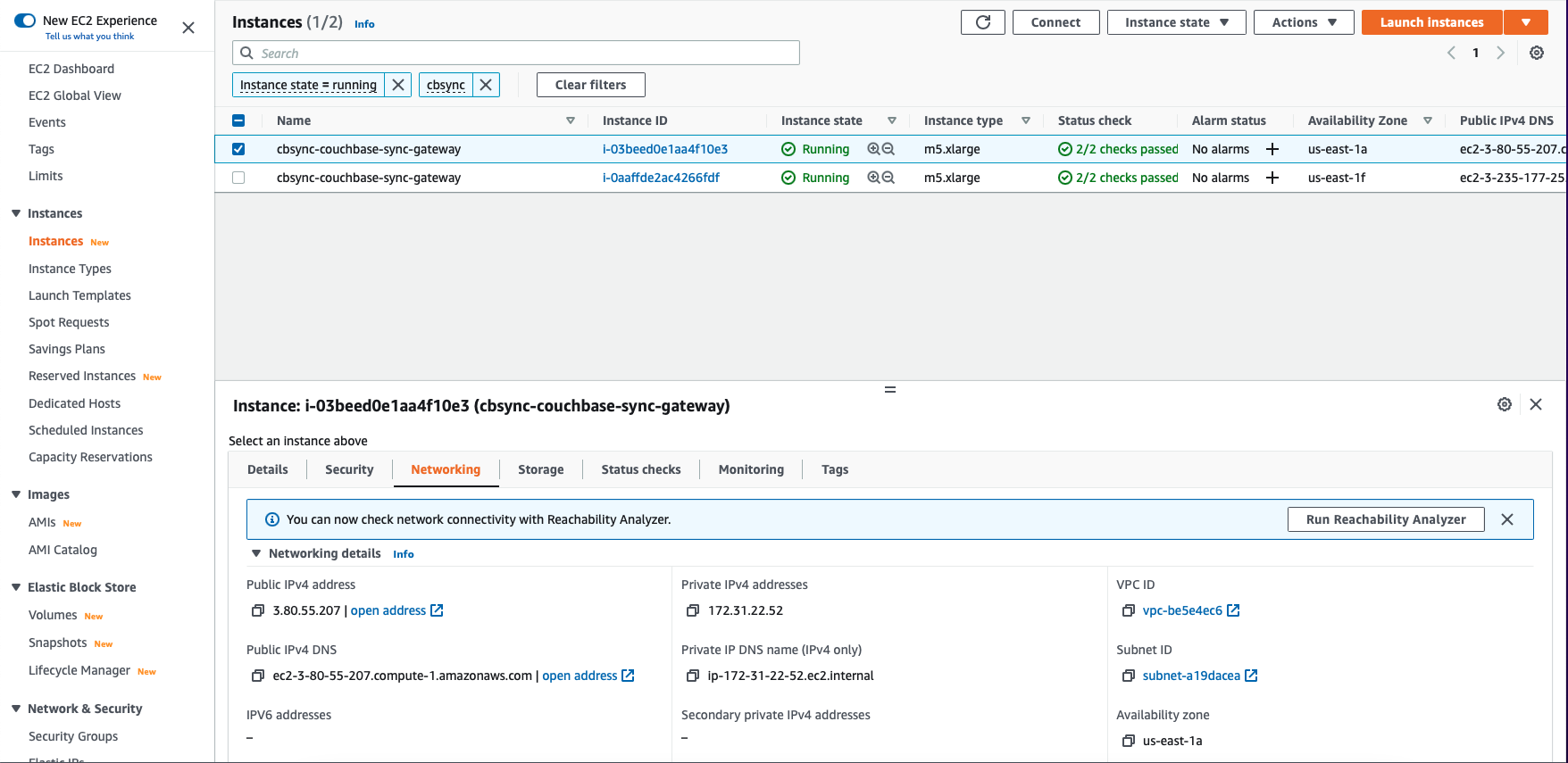
Task: Copy private IPv4 address 172.31.22.52
Action: (693, 610)
